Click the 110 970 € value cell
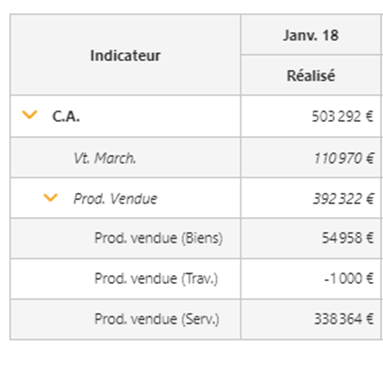Viewport: 383px width, 370px height. pyautogui.click(x=311, y=158)
